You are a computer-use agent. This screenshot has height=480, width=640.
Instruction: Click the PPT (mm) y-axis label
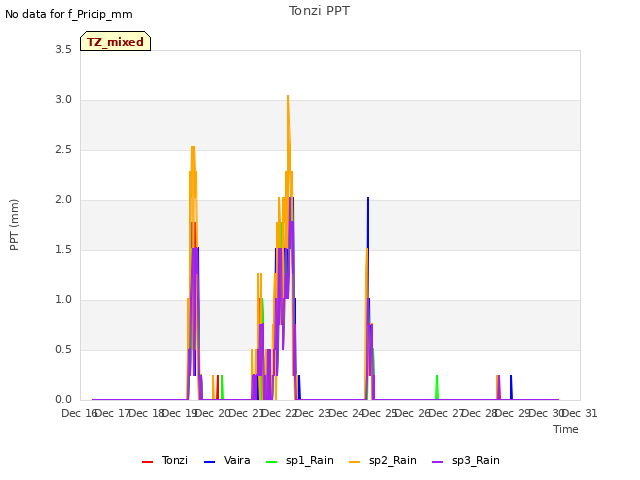pyautogui.click(x=14, y=224)
